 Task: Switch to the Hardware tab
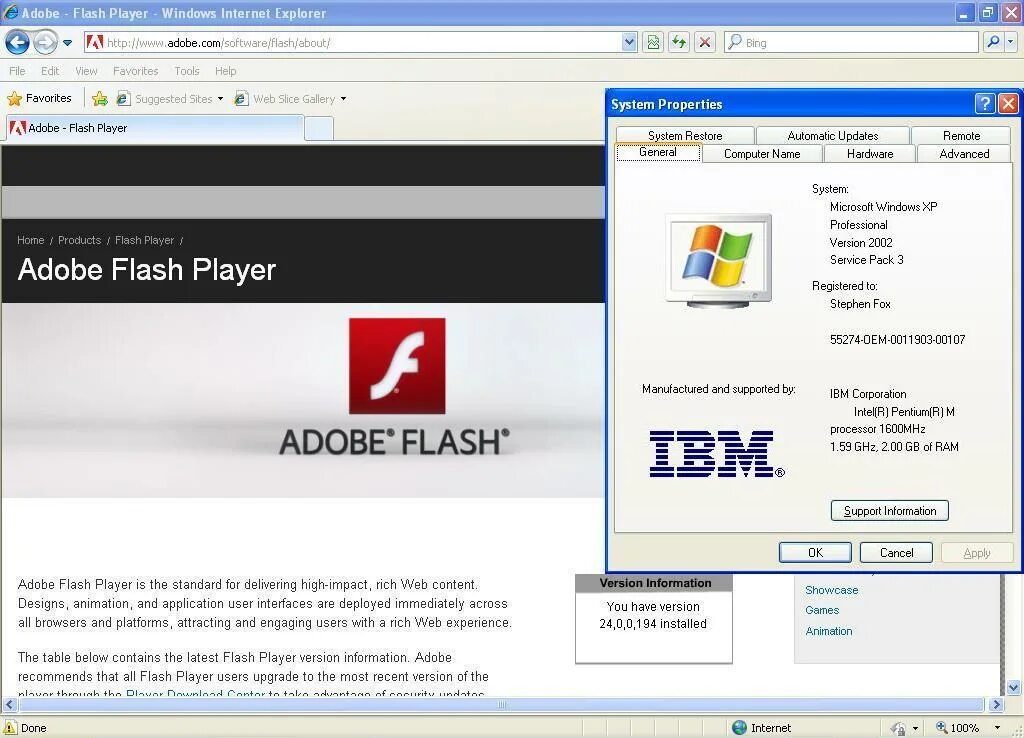tap(870, 153)
